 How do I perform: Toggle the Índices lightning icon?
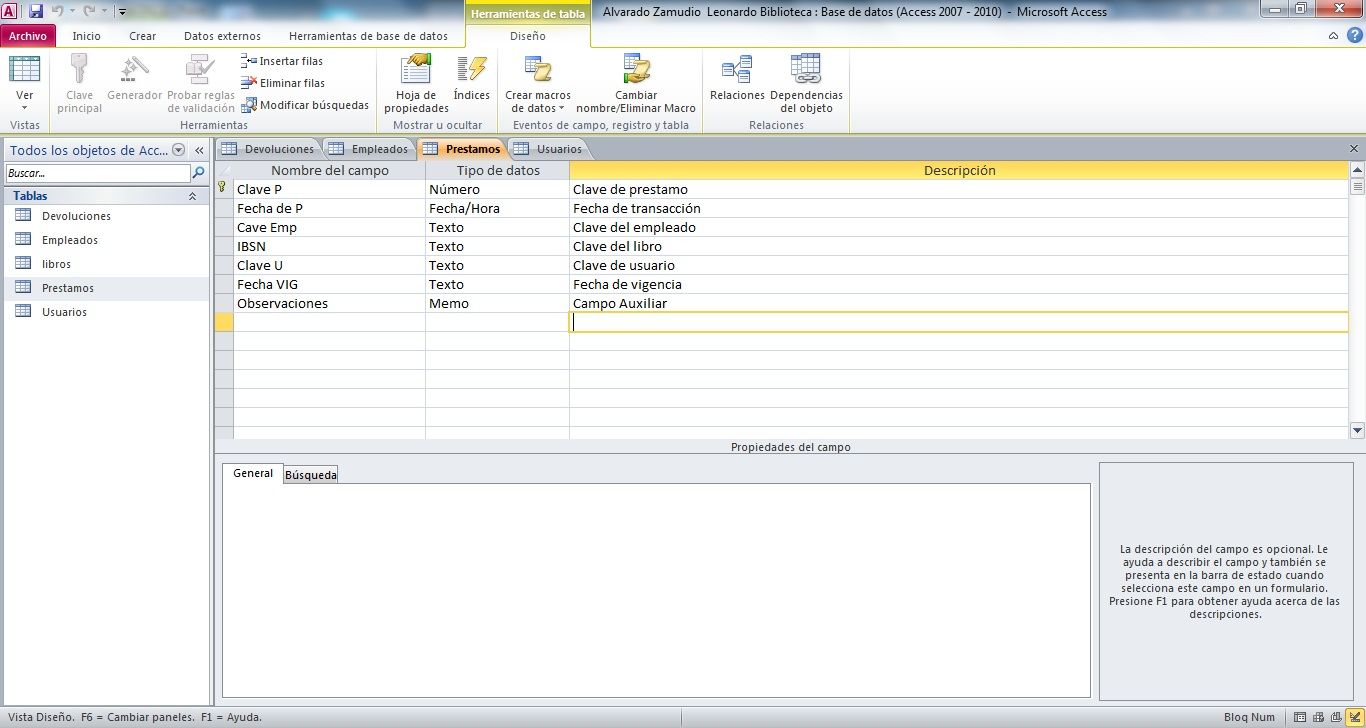click(471, 70)
